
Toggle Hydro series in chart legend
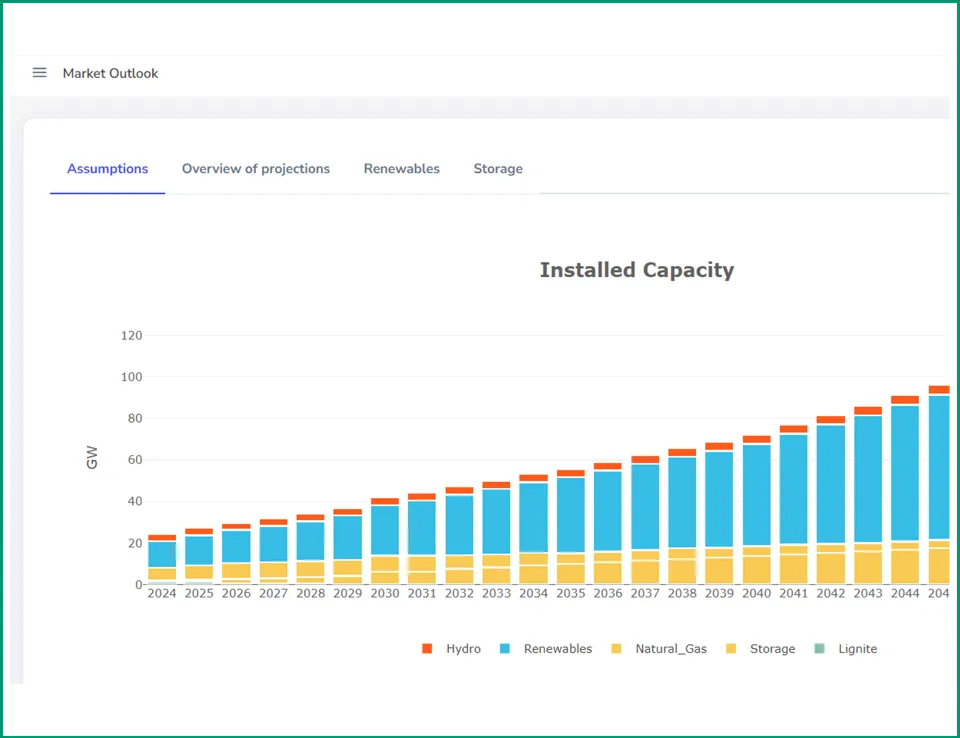pyautogui.click(x=452, y=649)
